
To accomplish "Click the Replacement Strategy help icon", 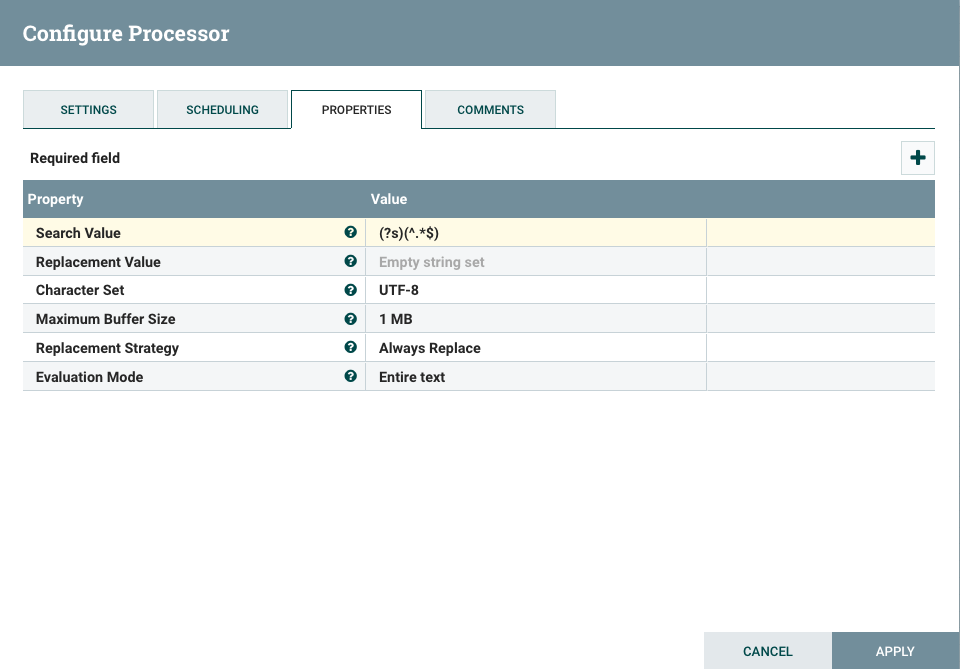I will (x=351, y=348).
